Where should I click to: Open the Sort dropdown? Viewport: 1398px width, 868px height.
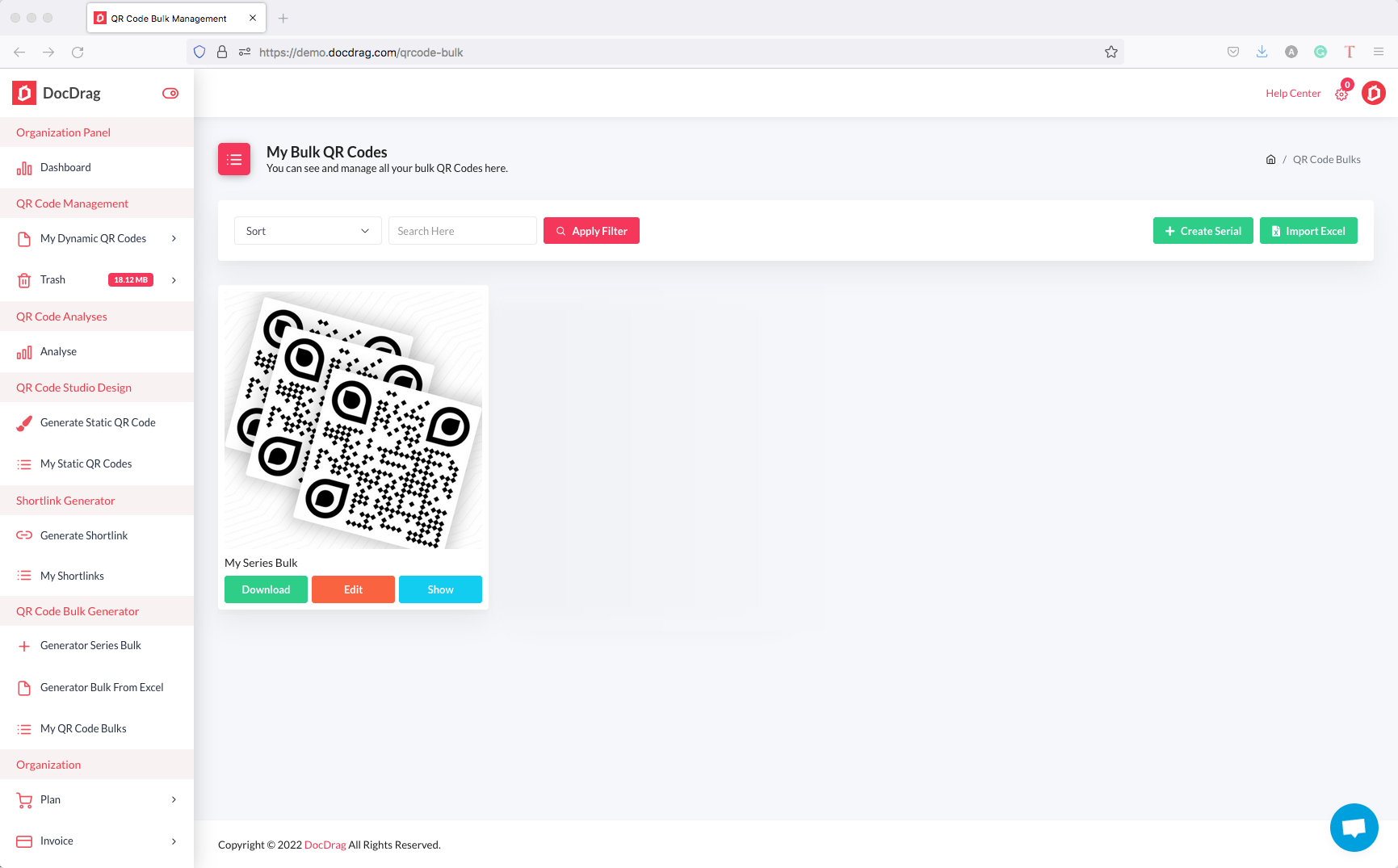(x=308, y=231)
